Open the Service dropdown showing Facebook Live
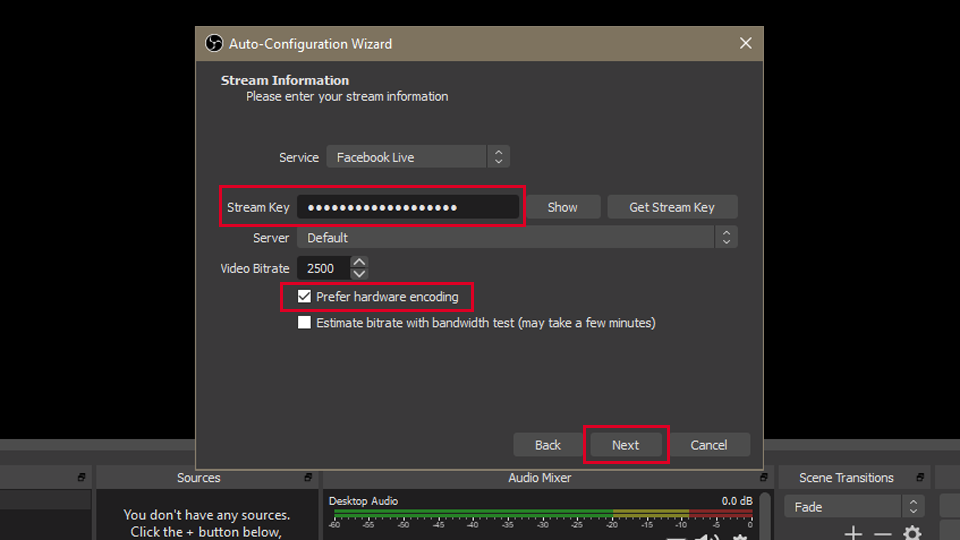960x540 pixels. [x=418, y=157]
